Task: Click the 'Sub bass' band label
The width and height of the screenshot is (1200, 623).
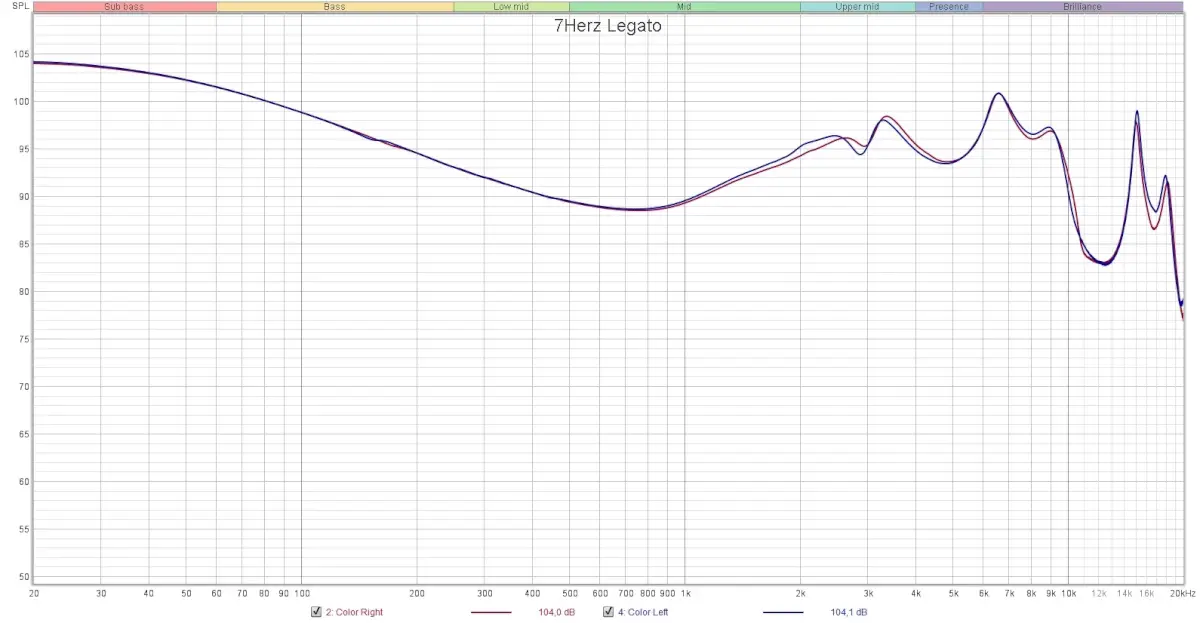Action: point(125,7)
